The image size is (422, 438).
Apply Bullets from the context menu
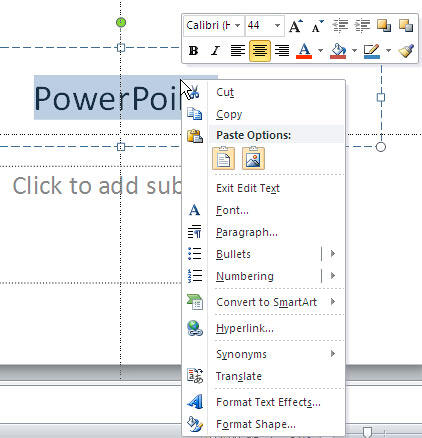click(x=233, y=254)
